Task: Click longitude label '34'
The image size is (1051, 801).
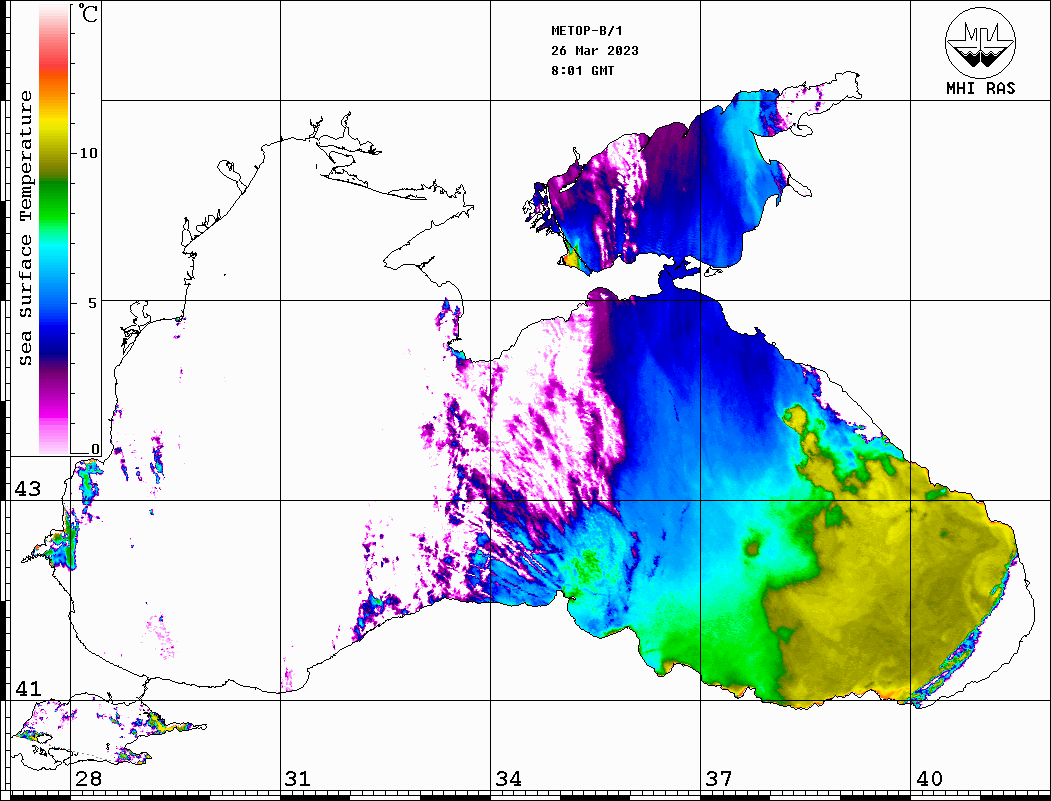Action: point(508,779)
